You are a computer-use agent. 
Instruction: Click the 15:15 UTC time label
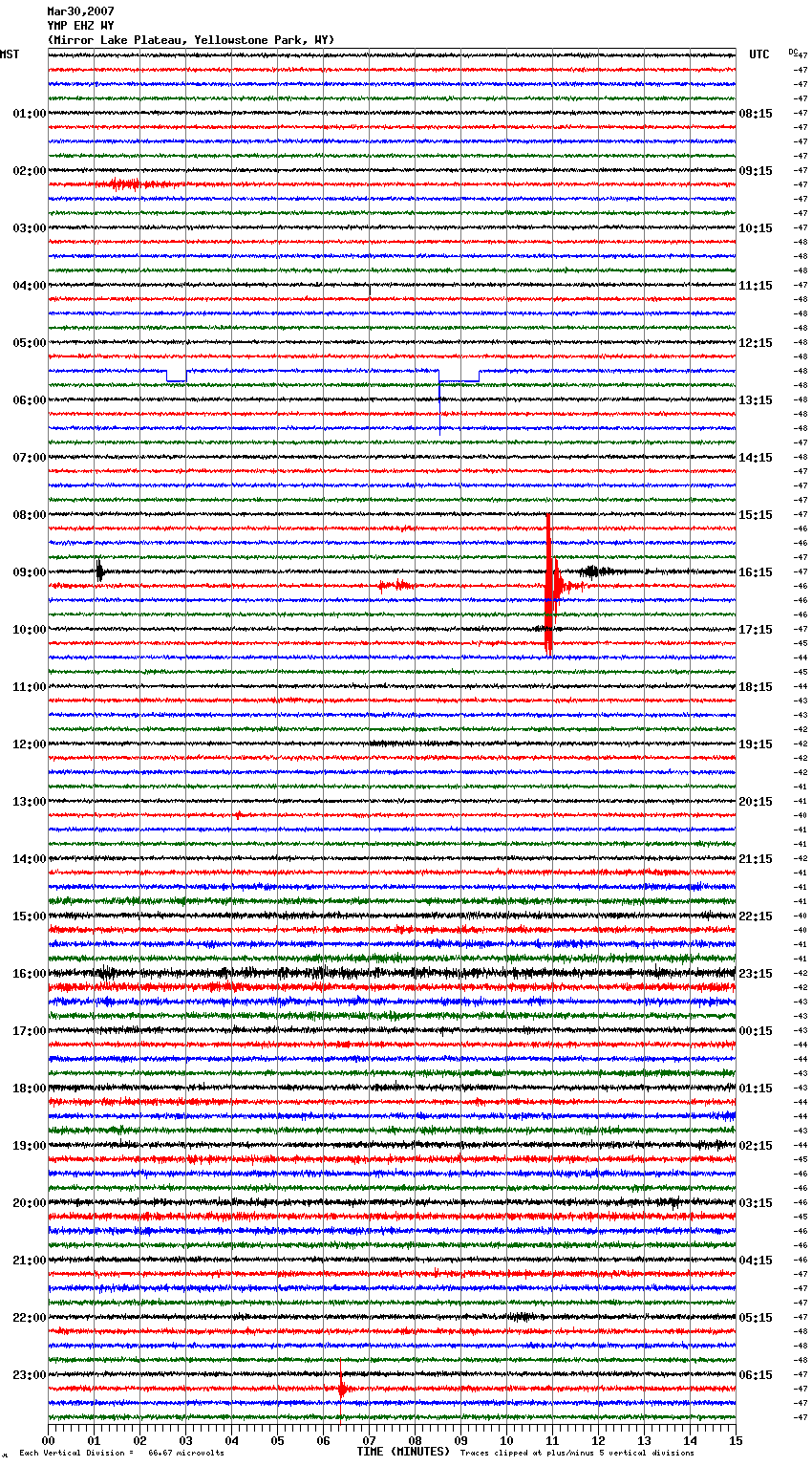point(756,515)
